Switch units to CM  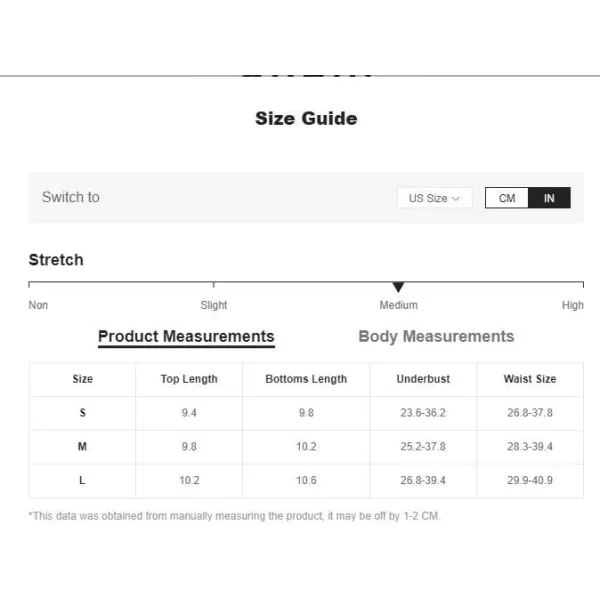coord(507,198)
